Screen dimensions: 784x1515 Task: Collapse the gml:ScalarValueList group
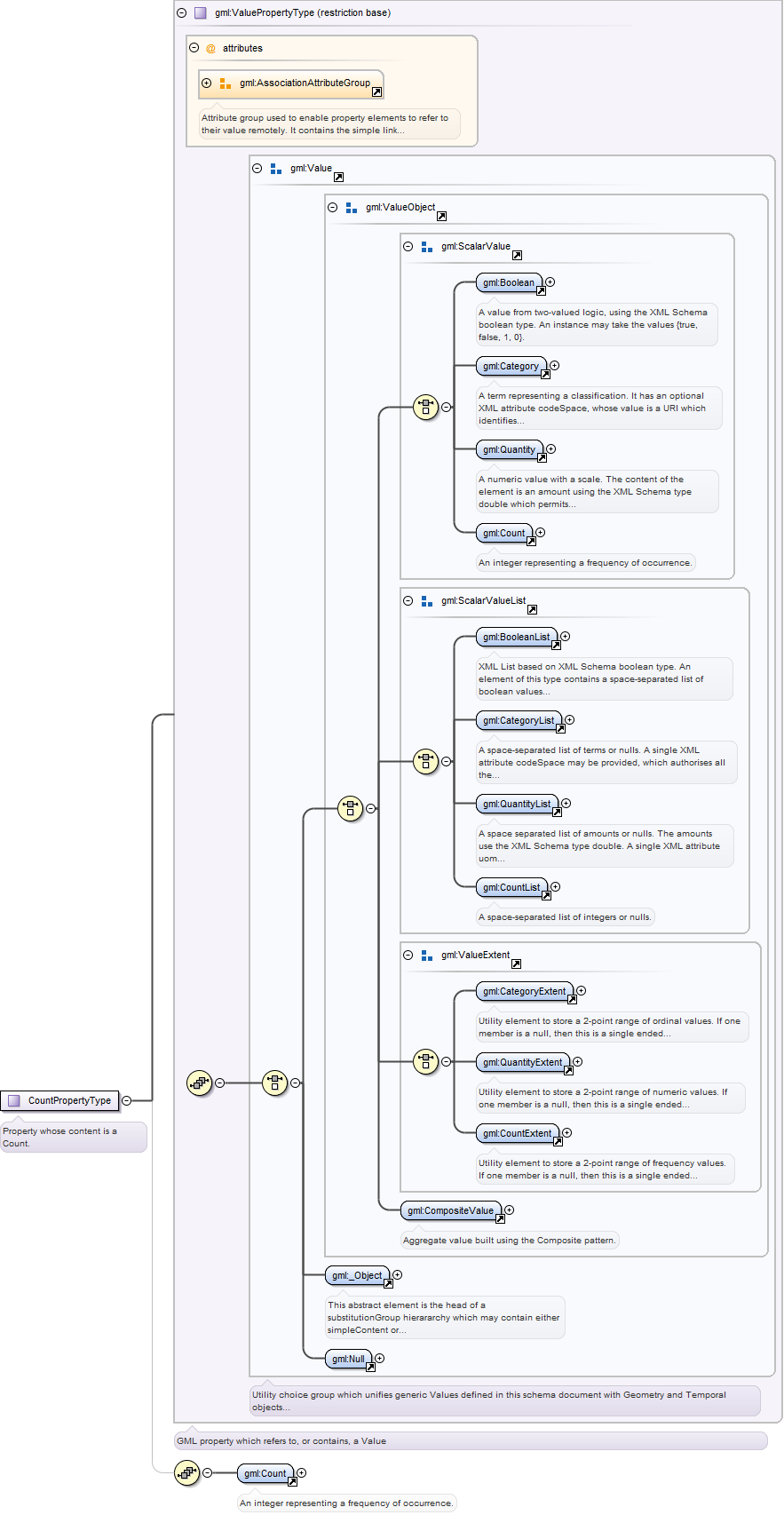click(408, 601)
